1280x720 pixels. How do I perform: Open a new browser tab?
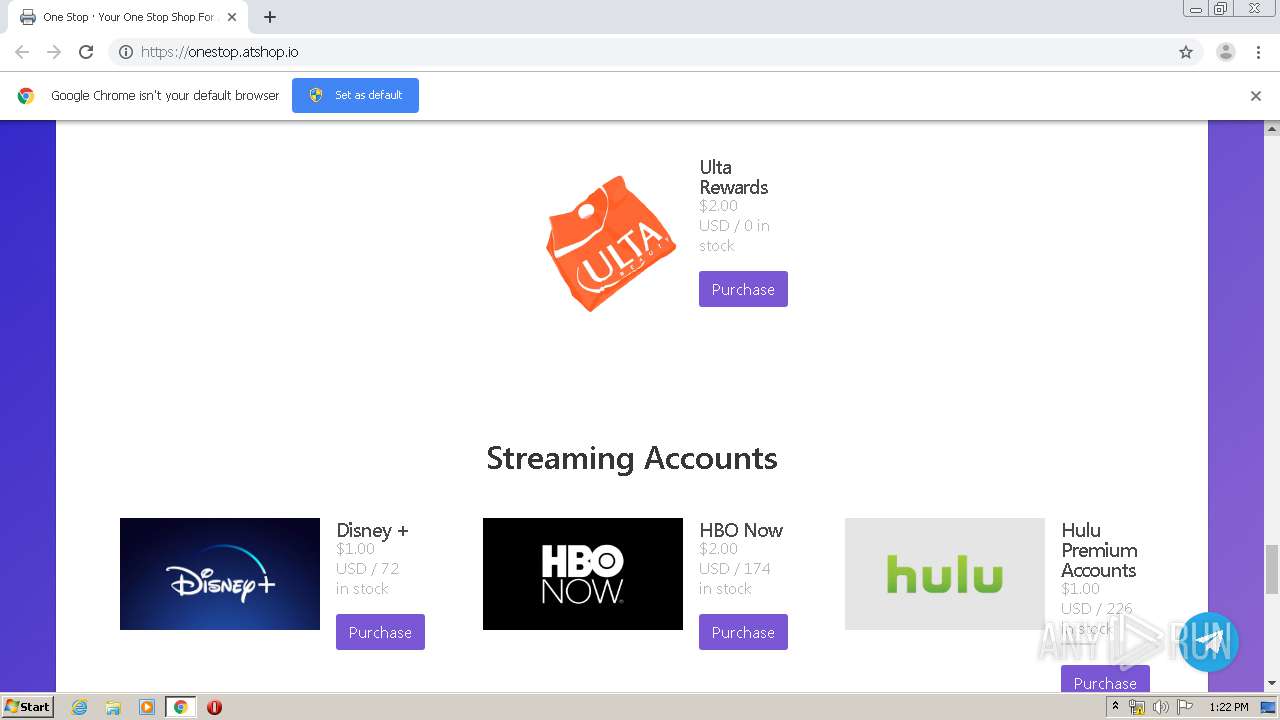[270, 17]
